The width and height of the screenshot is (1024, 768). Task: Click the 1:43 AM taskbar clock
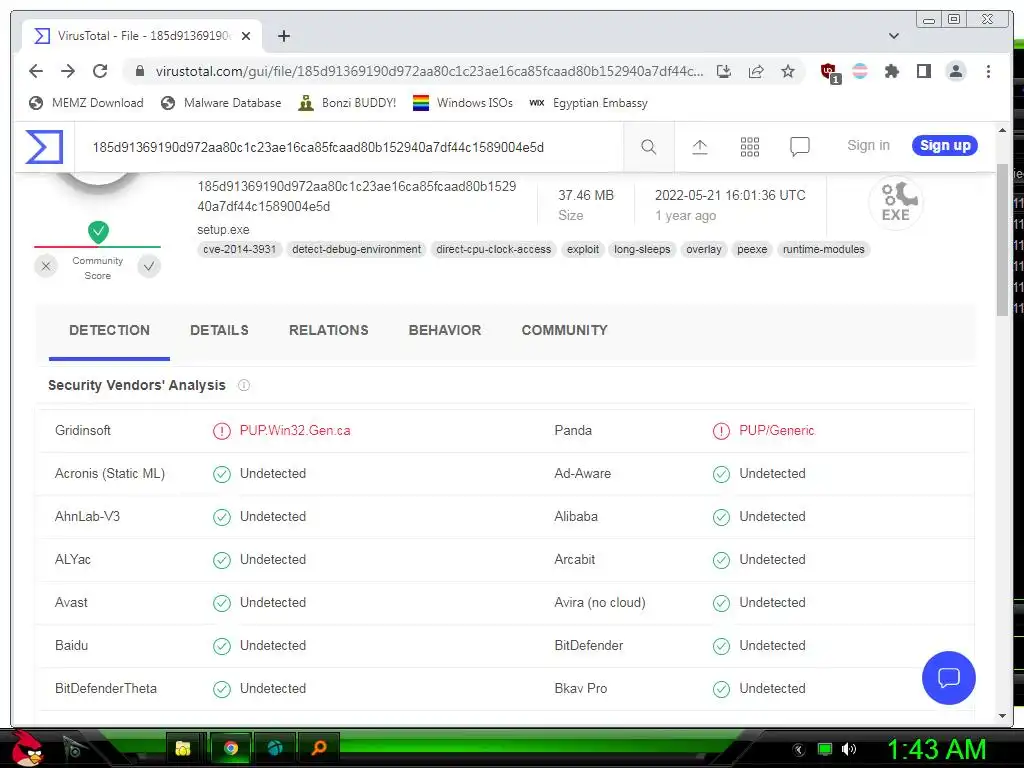coord(936,750)
